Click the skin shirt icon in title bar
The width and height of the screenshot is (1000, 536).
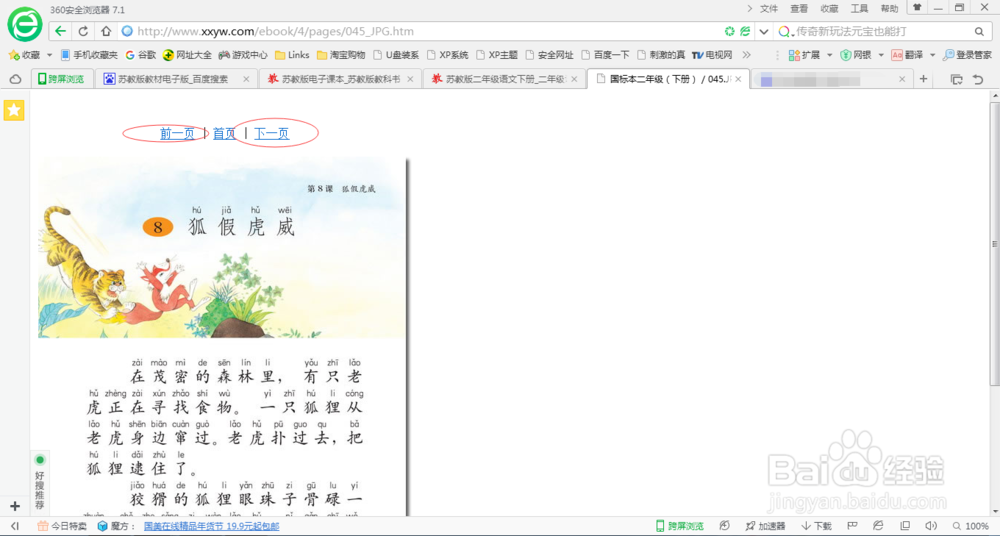[x=917, y=8]
